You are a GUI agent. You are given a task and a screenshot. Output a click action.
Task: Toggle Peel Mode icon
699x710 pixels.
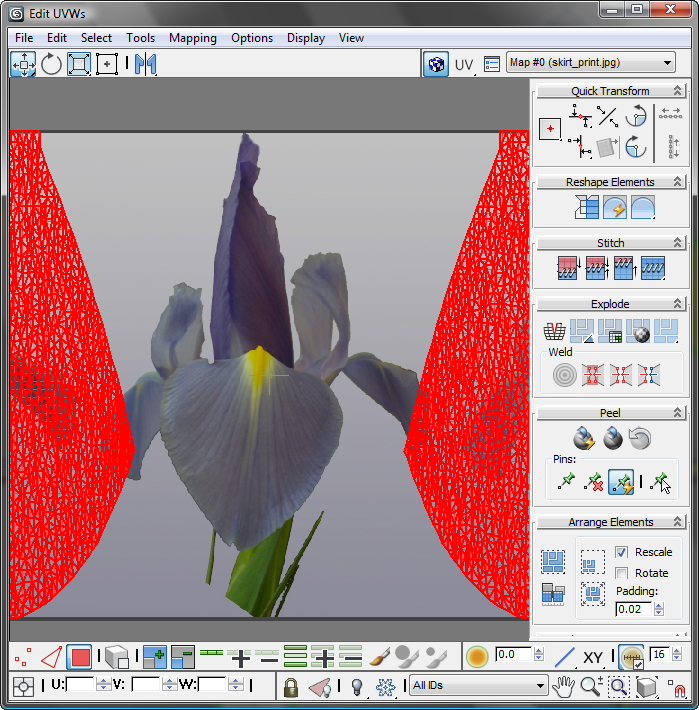[x=613, y=438]
